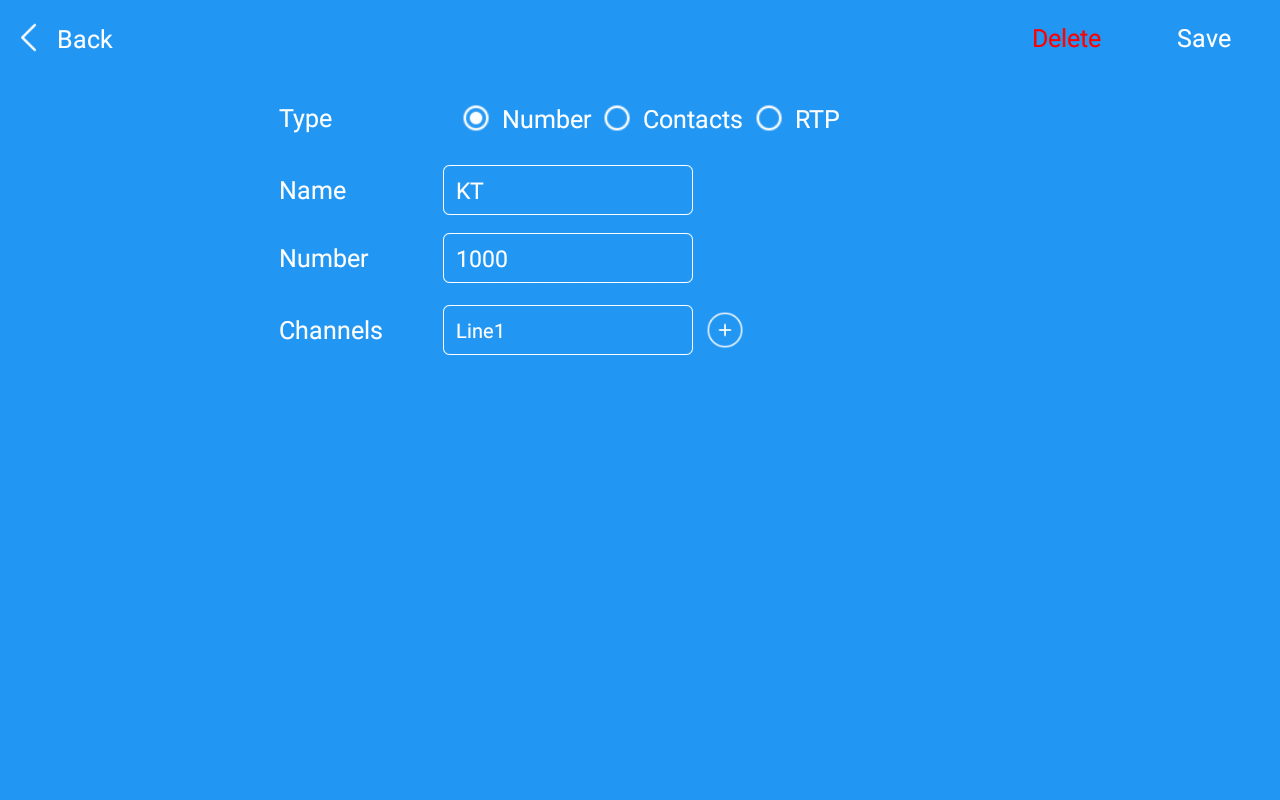This screenshot has height=800, width=1280.
Task: Select the Number type radio button
Action: tap(476, 119)
